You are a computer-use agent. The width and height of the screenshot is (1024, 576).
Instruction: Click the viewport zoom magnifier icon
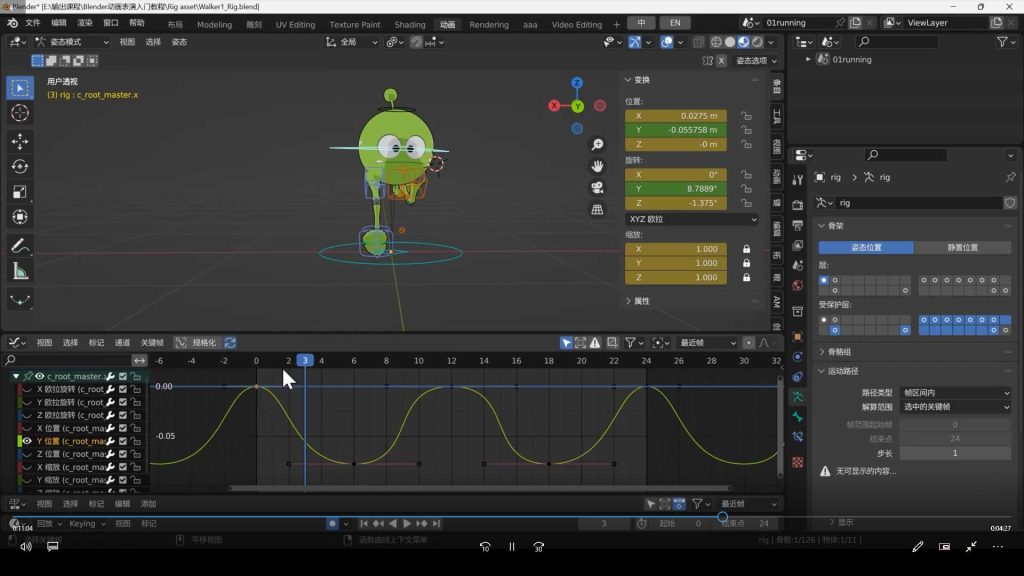click(597, 145)
